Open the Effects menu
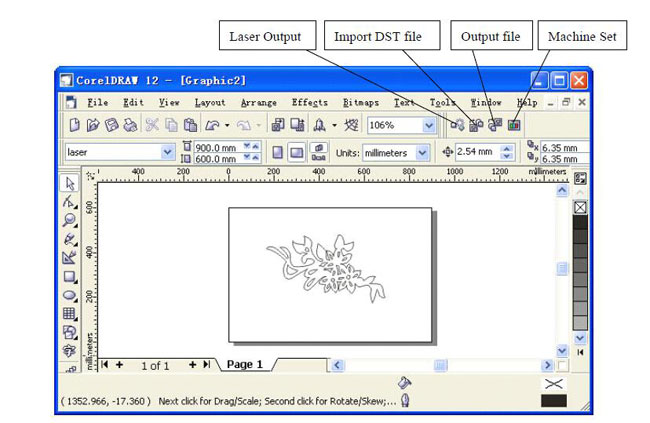 309,102
